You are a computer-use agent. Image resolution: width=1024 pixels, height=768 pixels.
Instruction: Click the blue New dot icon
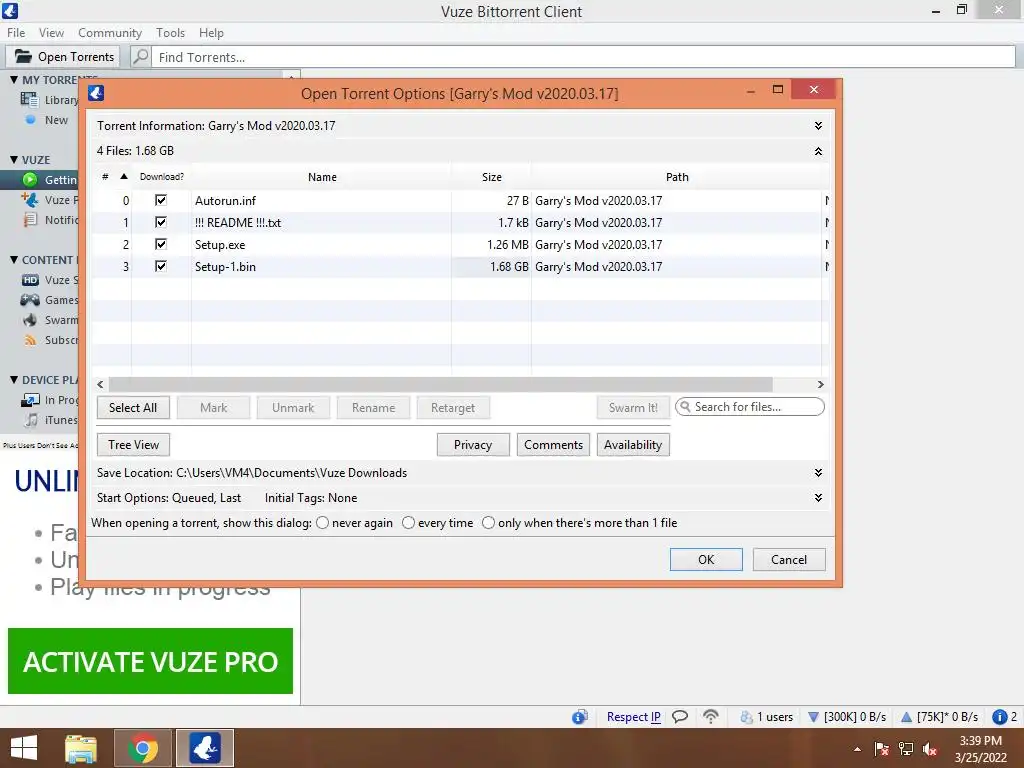(x=30, y=120)
